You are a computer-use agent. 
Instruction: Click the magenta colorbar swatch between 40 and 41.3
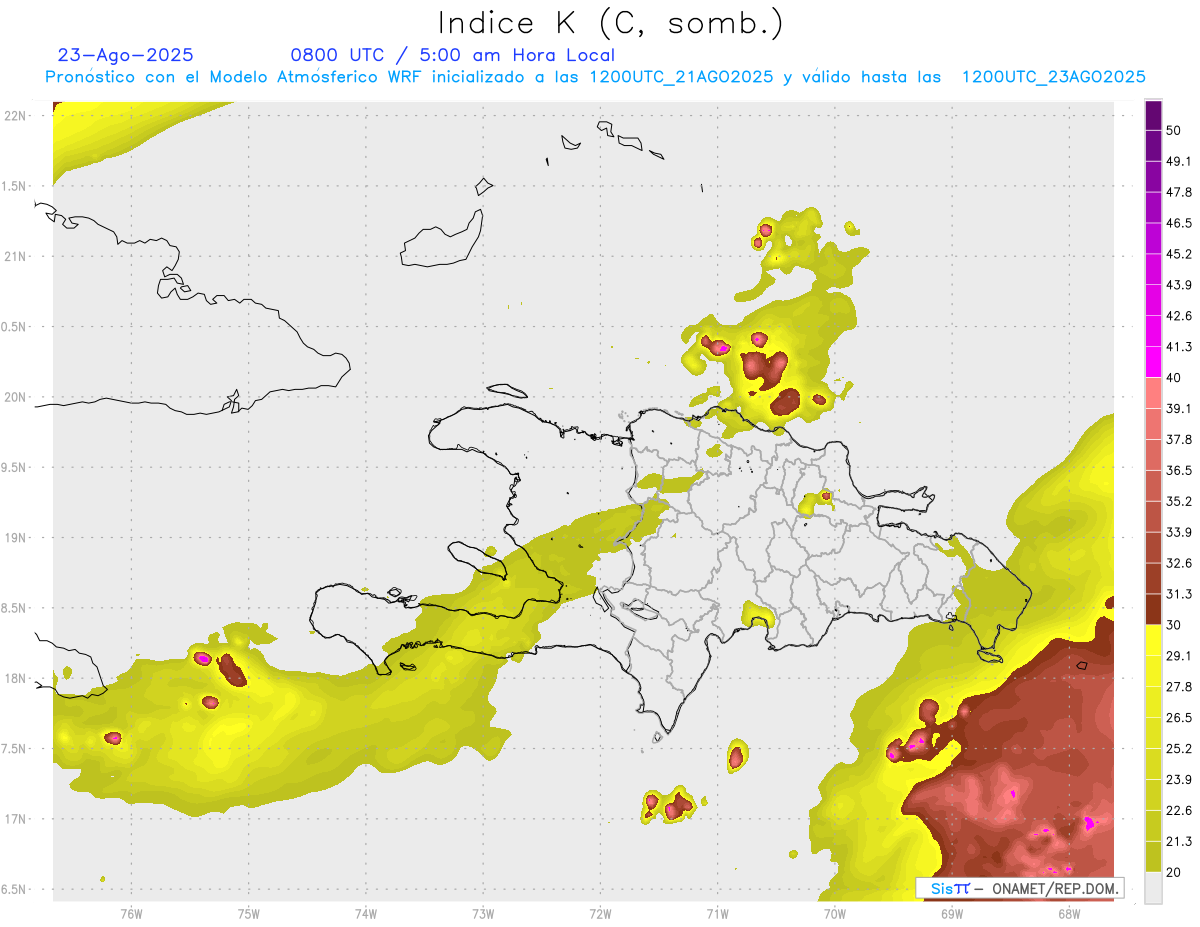(x=1153, y=362)
